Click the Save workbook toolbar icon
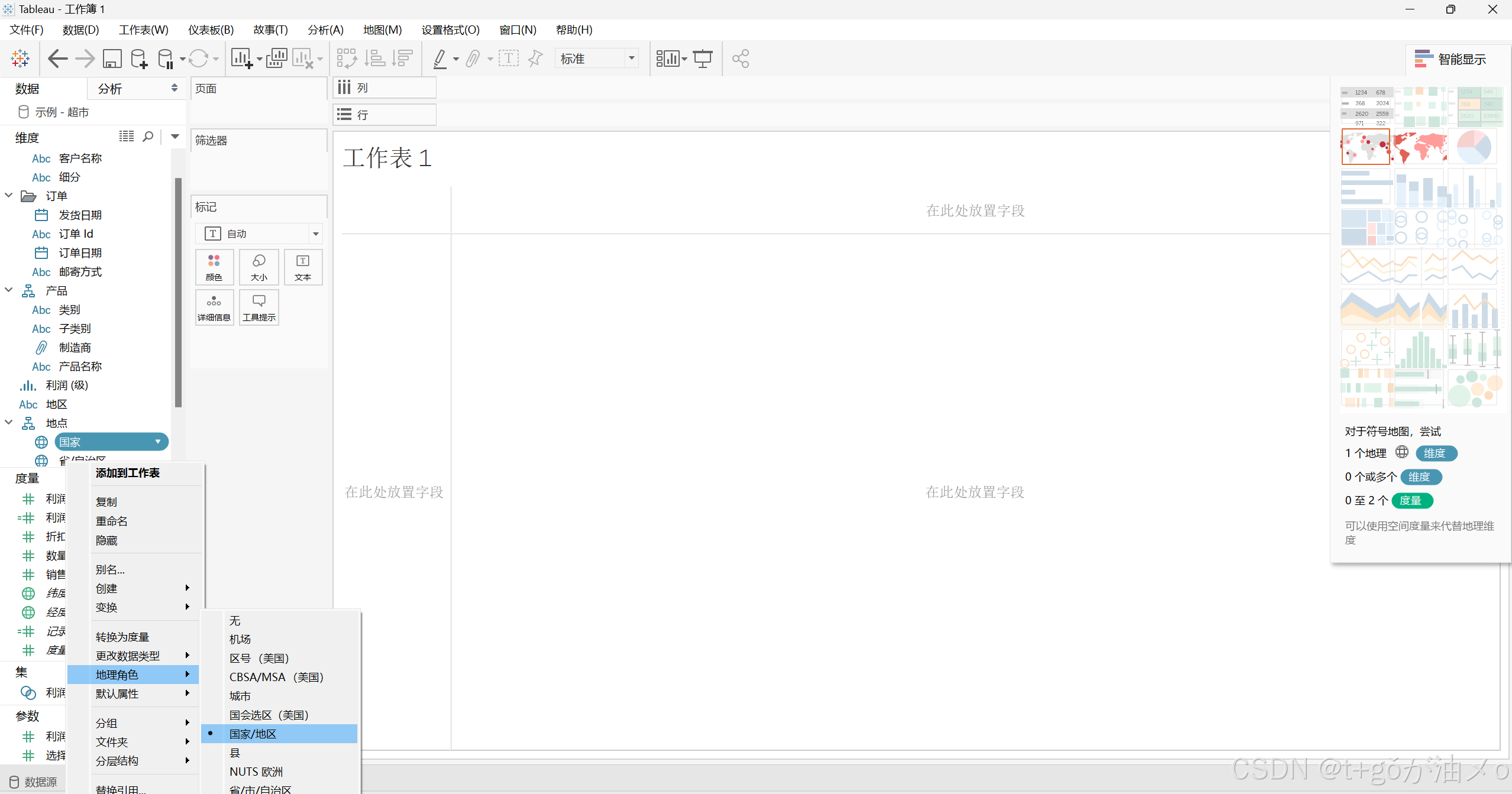This screenshot has height=794, width=1512. point(112,59)
